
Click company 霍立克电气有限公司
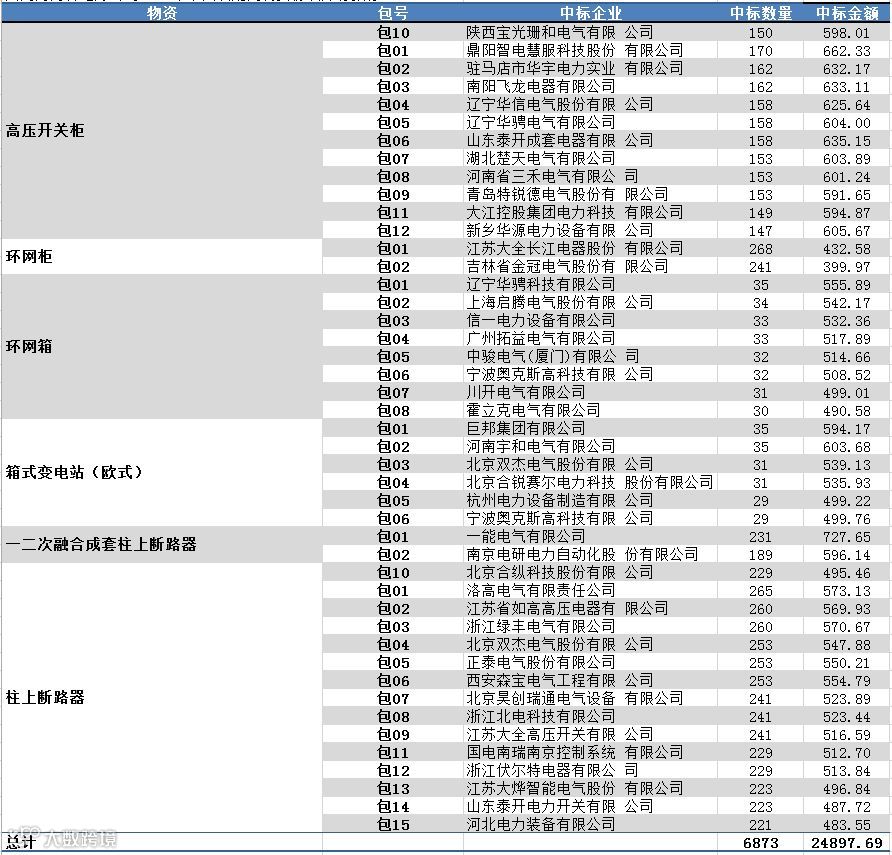click(533, 411)
